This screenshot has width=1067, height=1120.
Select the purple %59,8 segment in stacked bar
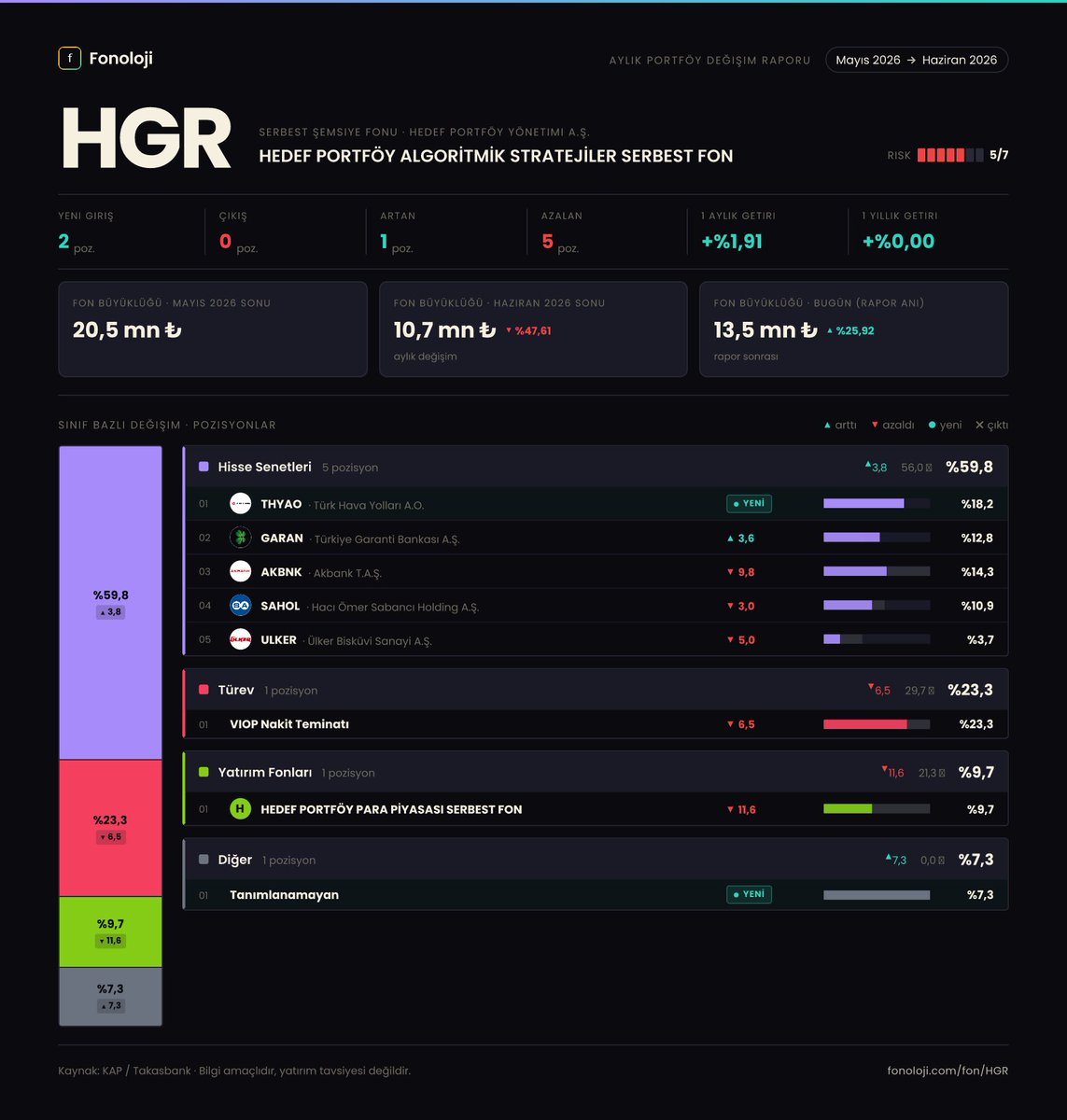pos(110,603)
